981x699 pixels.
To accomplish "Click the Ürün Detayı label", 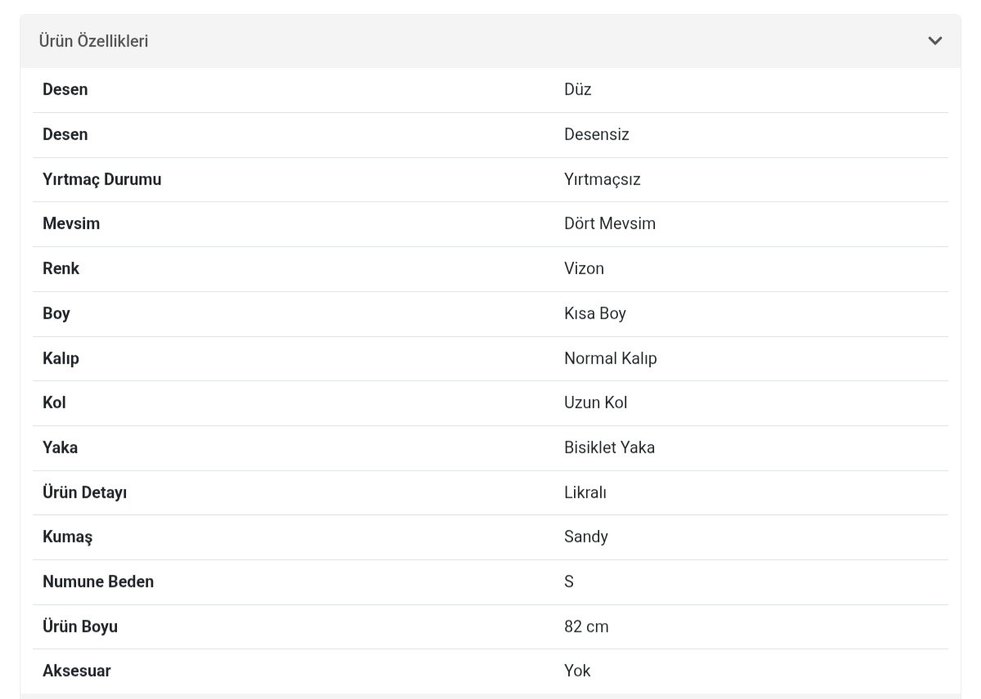I will (x=85, y=492).
